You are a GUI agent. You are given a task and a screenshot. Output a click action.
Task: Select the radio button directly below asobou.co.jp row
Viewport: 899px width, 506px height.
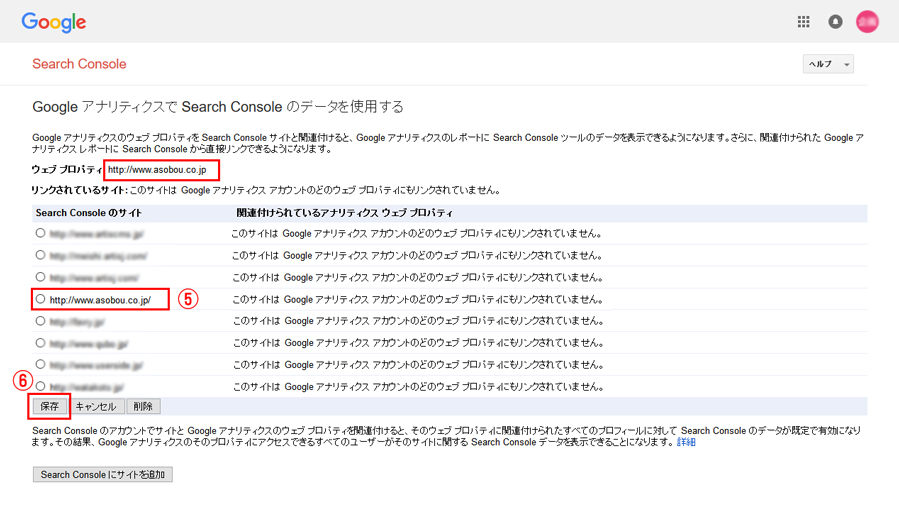tap(40, 321)
